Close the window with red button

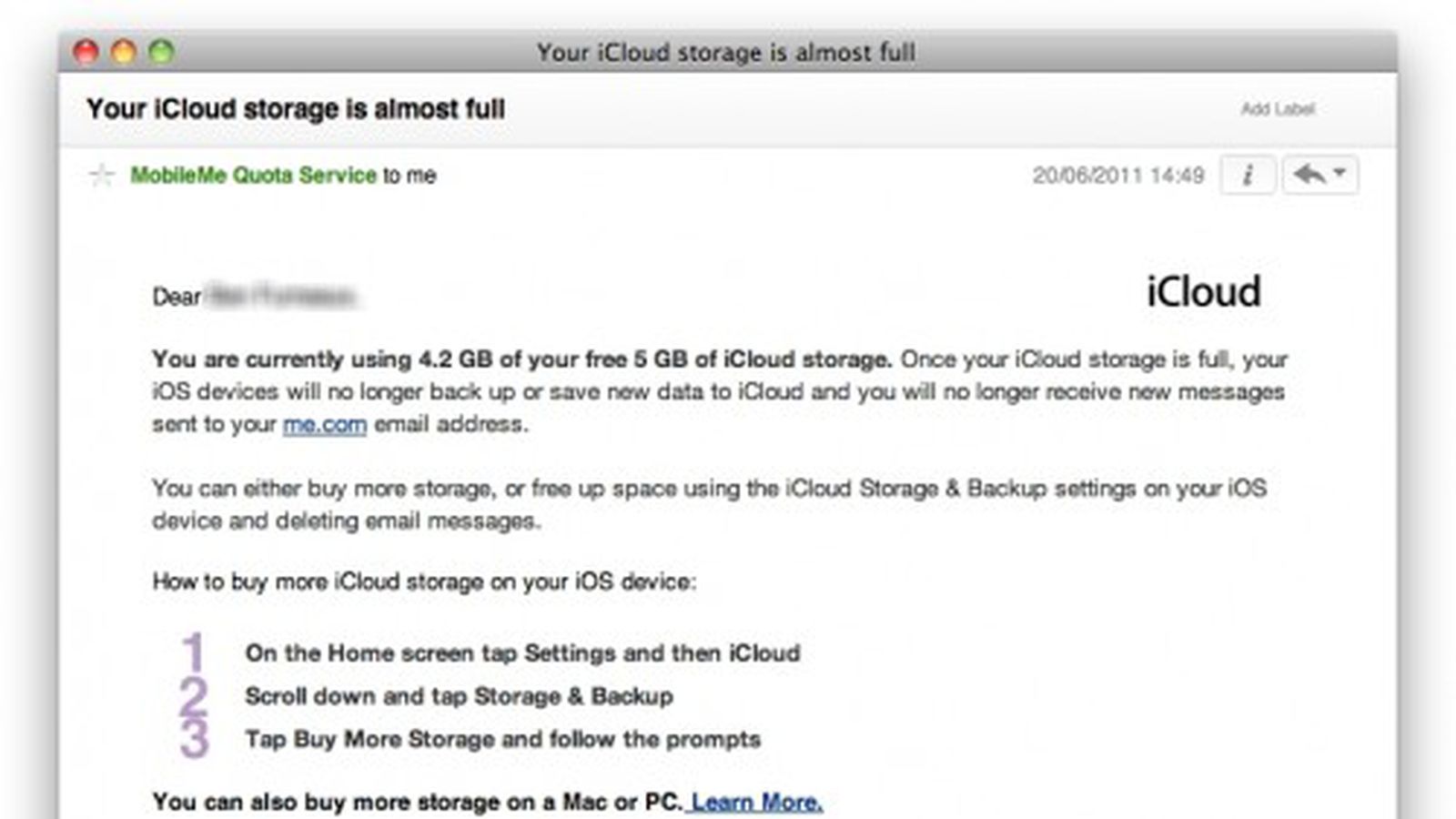(86, 52)
